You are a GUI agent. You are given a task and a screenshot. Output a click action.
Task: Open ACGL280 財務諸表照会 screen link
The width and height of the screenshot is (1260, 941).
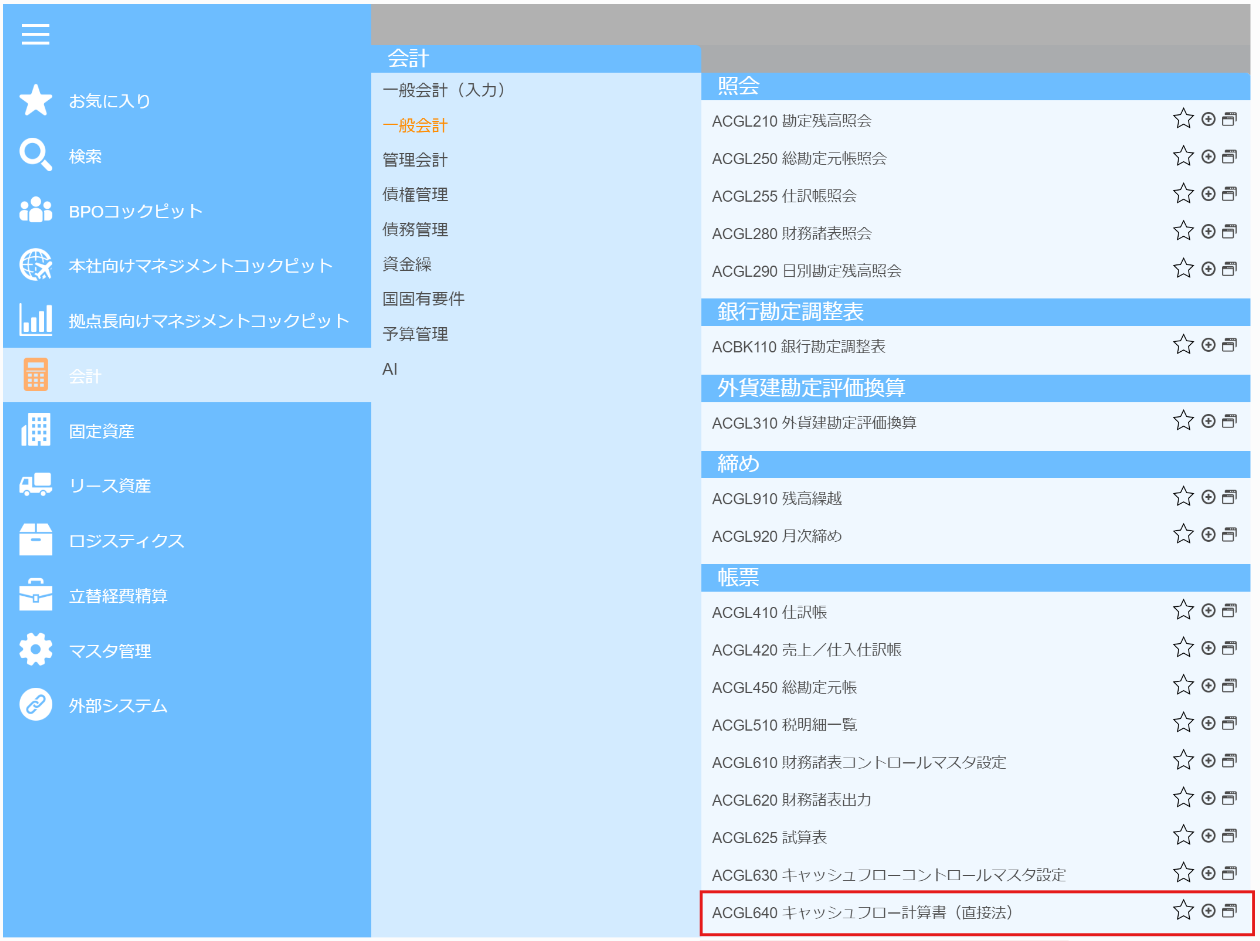click(x=792, y=233)
